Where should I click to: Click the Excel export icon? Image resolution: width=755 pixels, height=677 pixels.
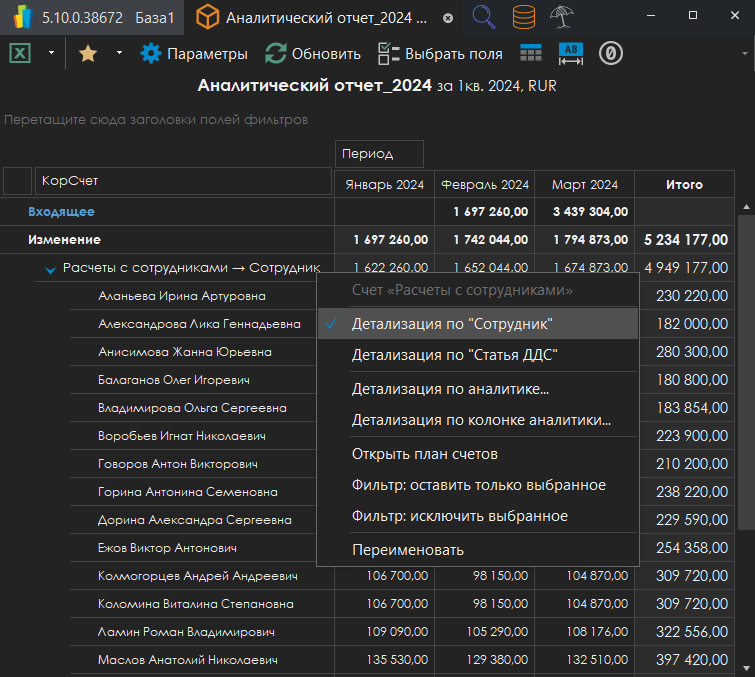[20, 54]
